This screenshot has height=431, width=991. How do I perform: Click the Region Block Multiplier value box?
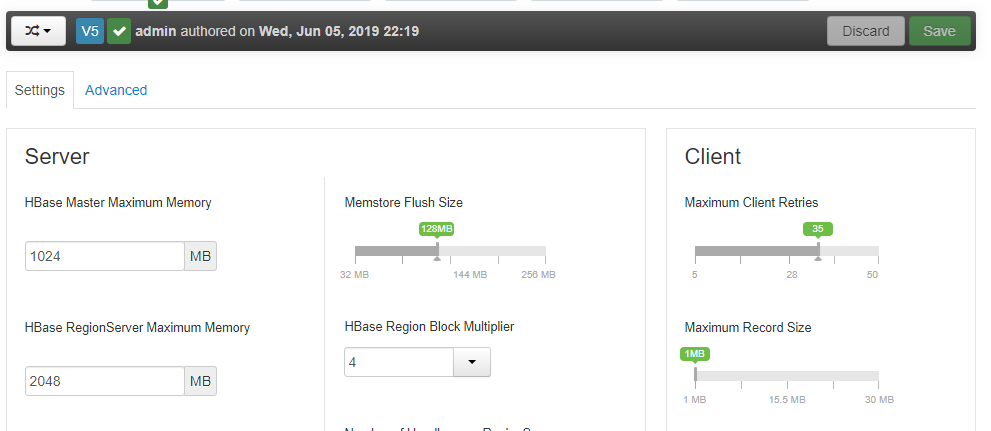coord(399,362)
